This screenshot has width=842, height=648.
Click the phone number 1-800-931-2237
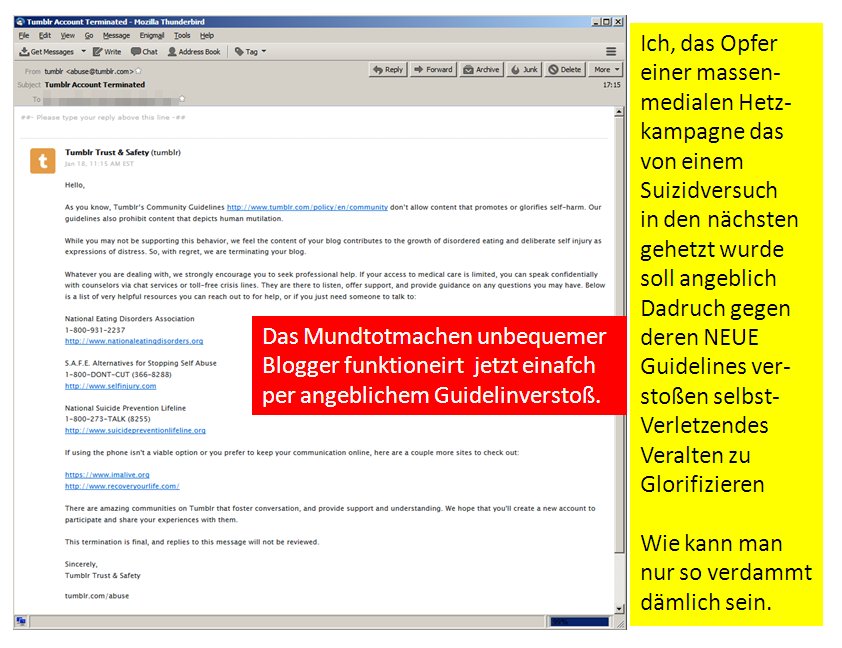[95, 330]
